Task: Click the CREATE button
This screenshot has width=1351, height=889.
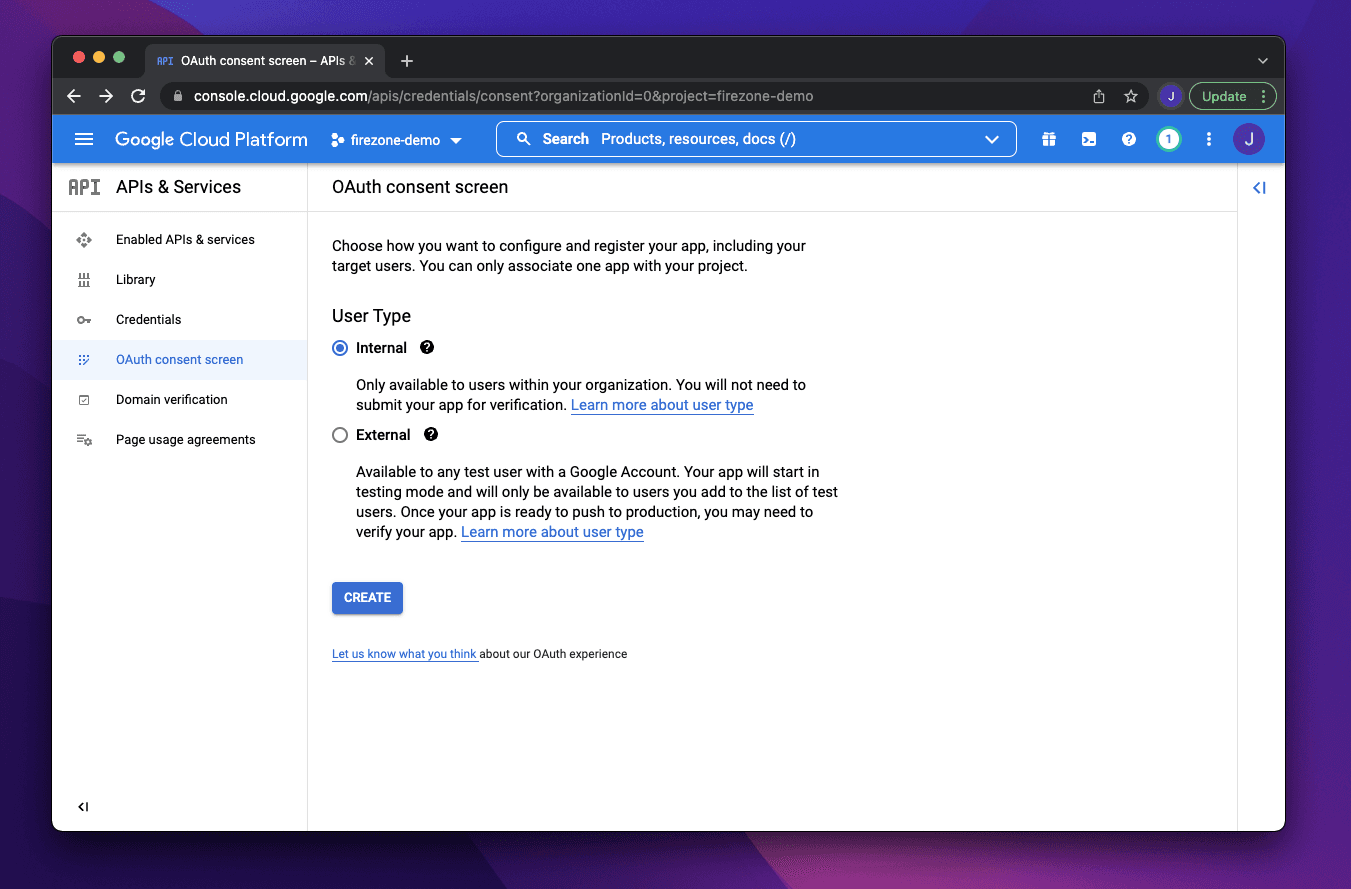Action: pos(367,597)
